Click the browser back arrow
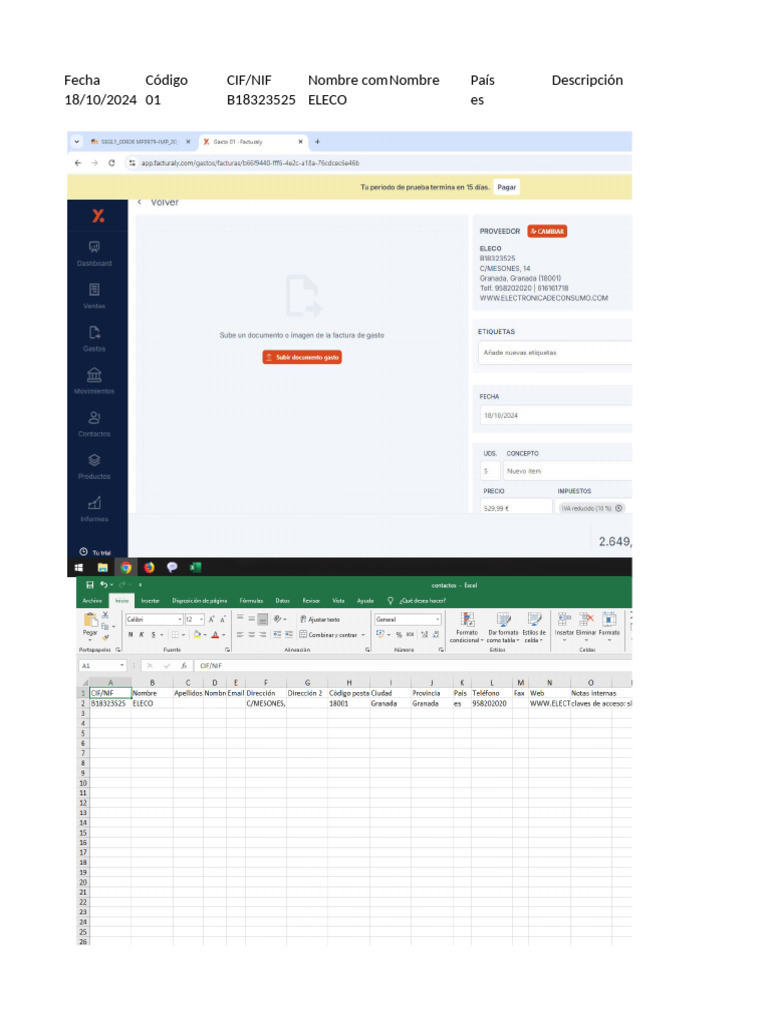This screenshot has height=1024, width=768. click(x=78, y=163)
